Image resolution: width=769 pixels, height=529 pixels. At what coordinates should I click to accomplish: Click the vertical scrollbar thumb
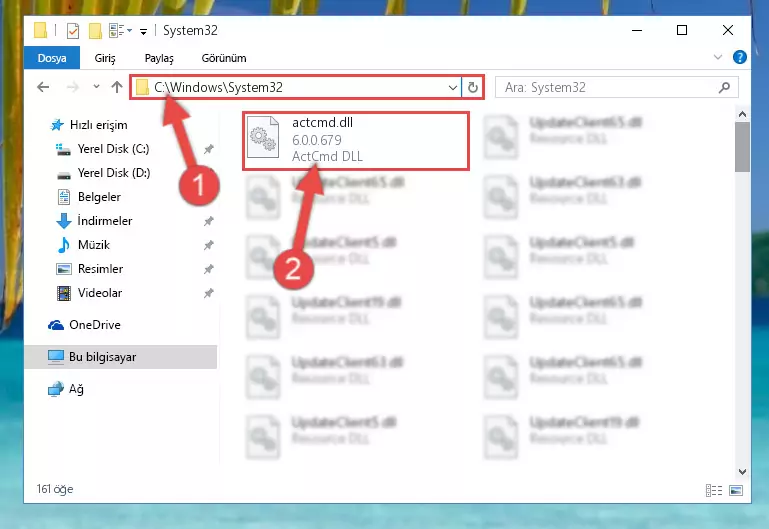point(743,147)
